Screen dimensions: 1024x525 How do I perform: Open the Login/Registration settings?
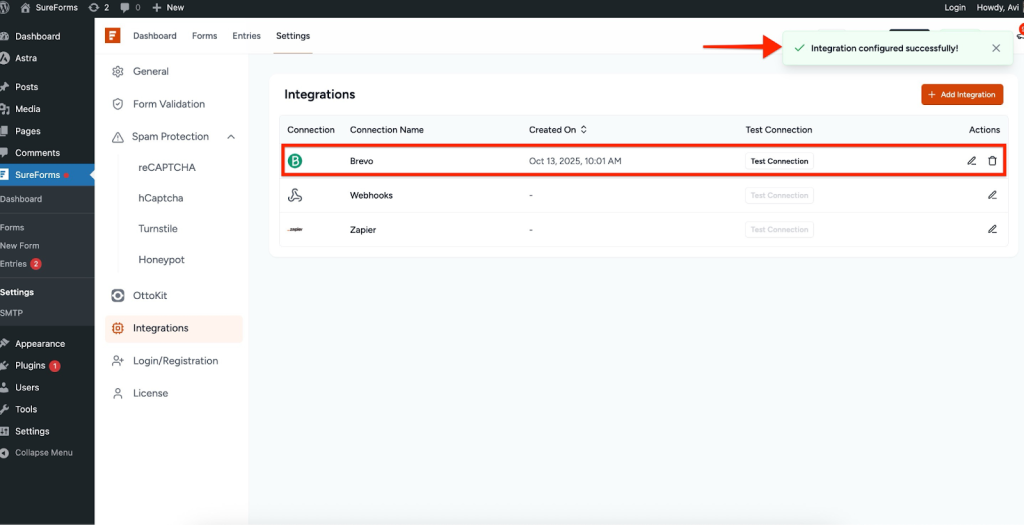coord(175,361)
